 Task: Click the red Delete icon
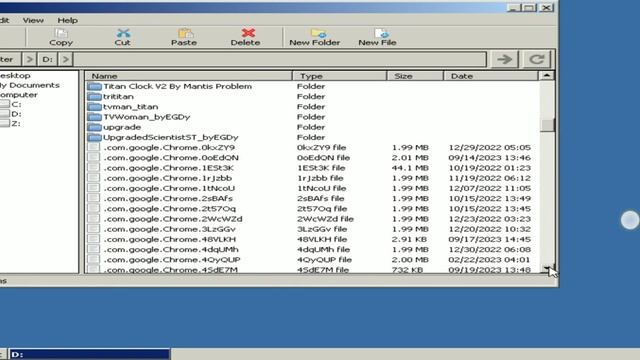point(248,33)
